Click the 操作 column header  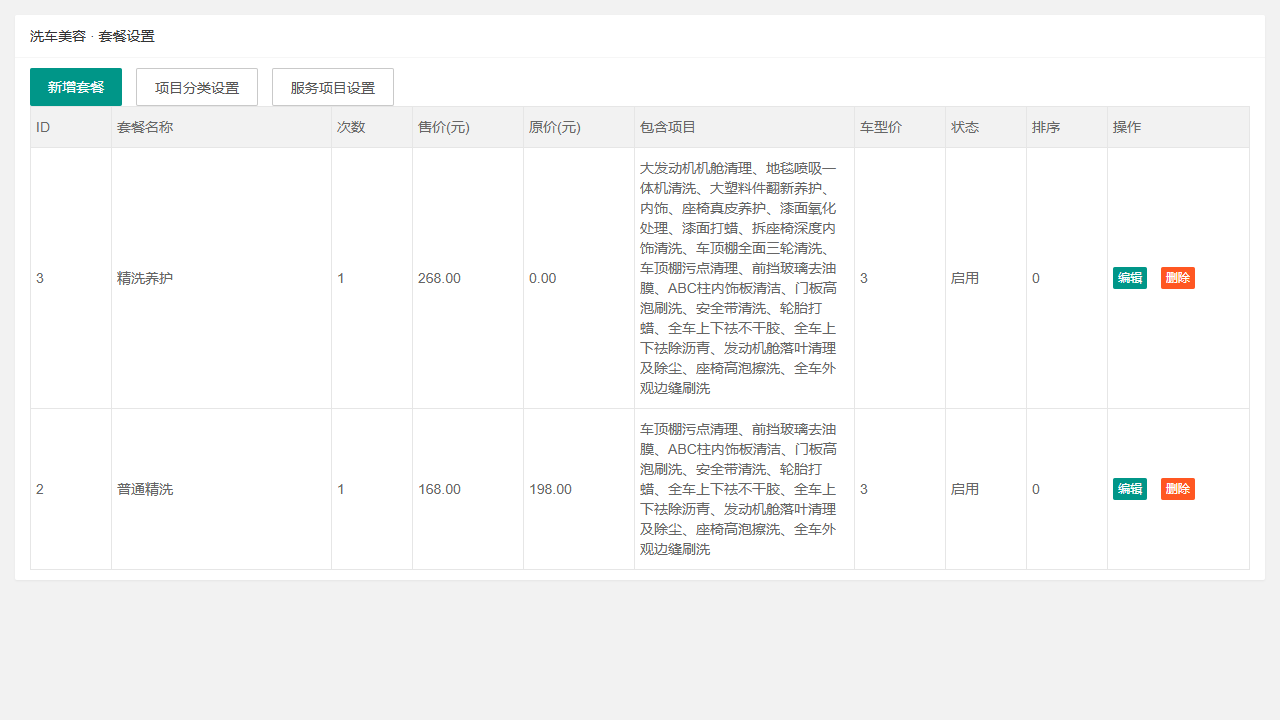1178,127
